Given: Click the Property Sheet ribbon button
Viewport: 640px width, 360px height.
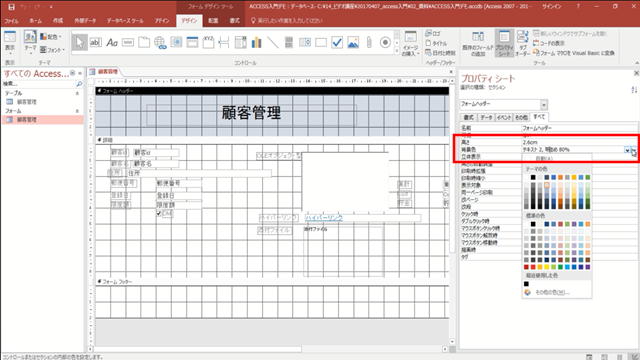Looking at the screenshot, I should pos(504,43).
